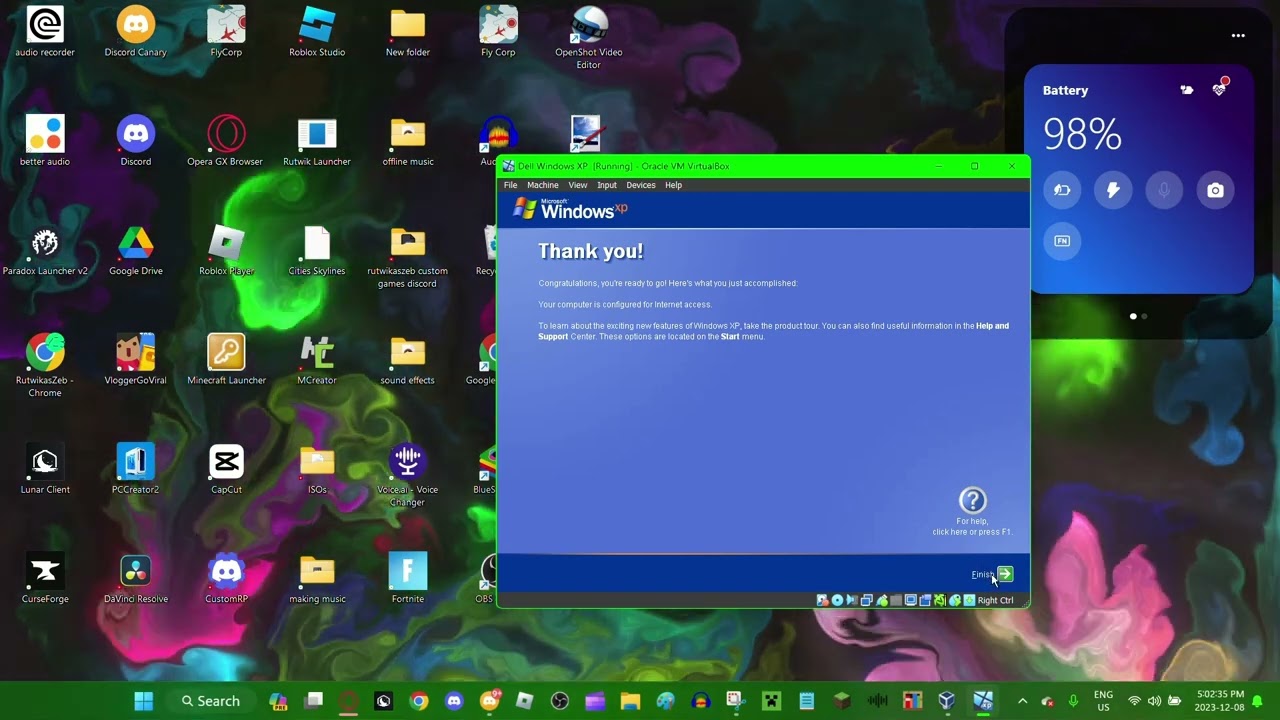Click the shared folders status icon
Screen dimensions: 1280x720
click(896, 600)
